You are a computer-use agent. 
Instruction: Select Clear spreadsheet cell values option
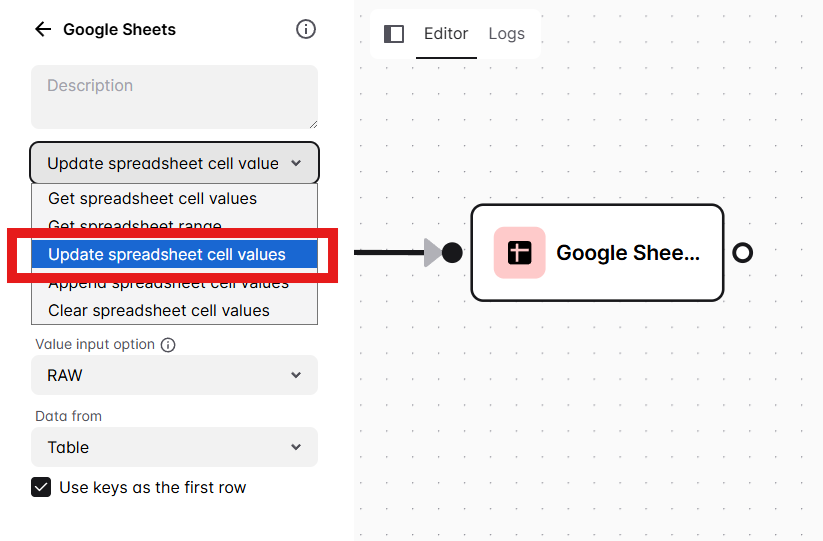[159, 310]
